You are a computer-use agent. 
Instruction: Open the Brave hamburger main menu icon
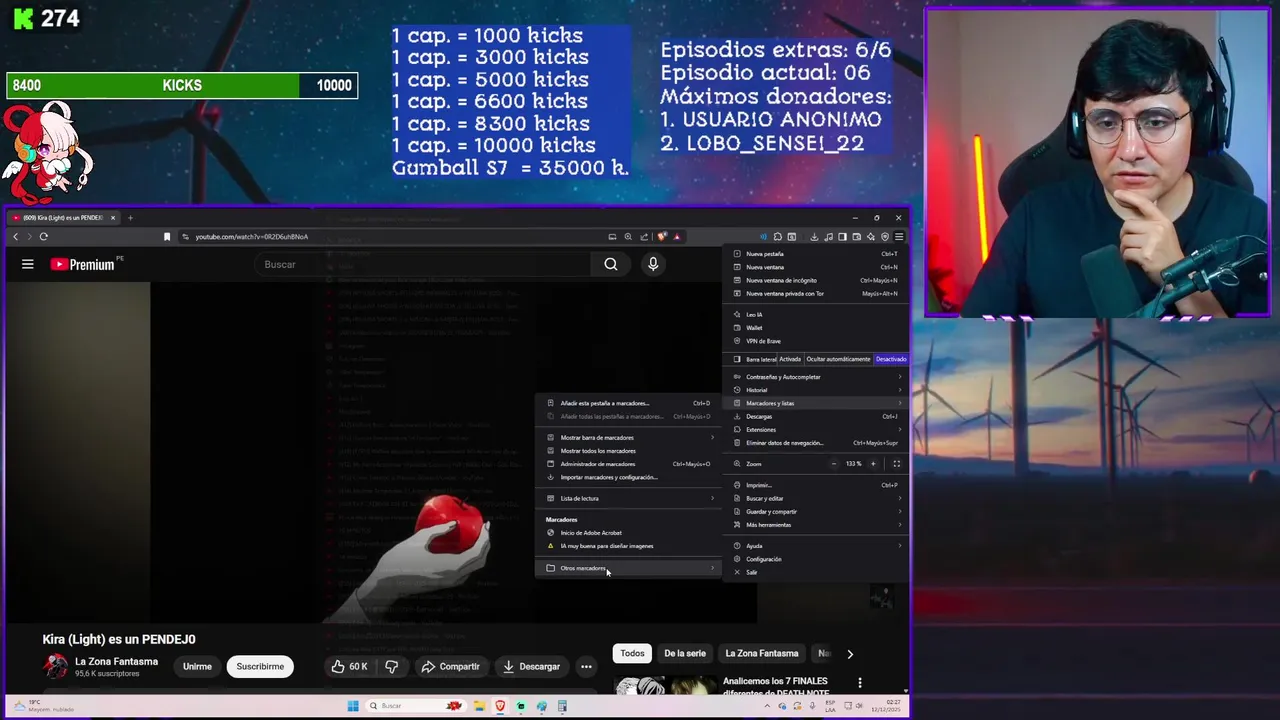pyautogui.click(x=899, y=237)
